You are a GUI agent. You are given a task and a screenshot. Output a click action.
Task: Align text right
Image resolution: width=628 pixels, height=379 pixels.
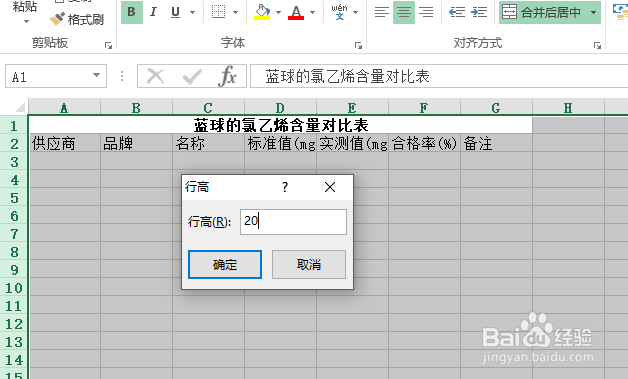pos(426,12)
